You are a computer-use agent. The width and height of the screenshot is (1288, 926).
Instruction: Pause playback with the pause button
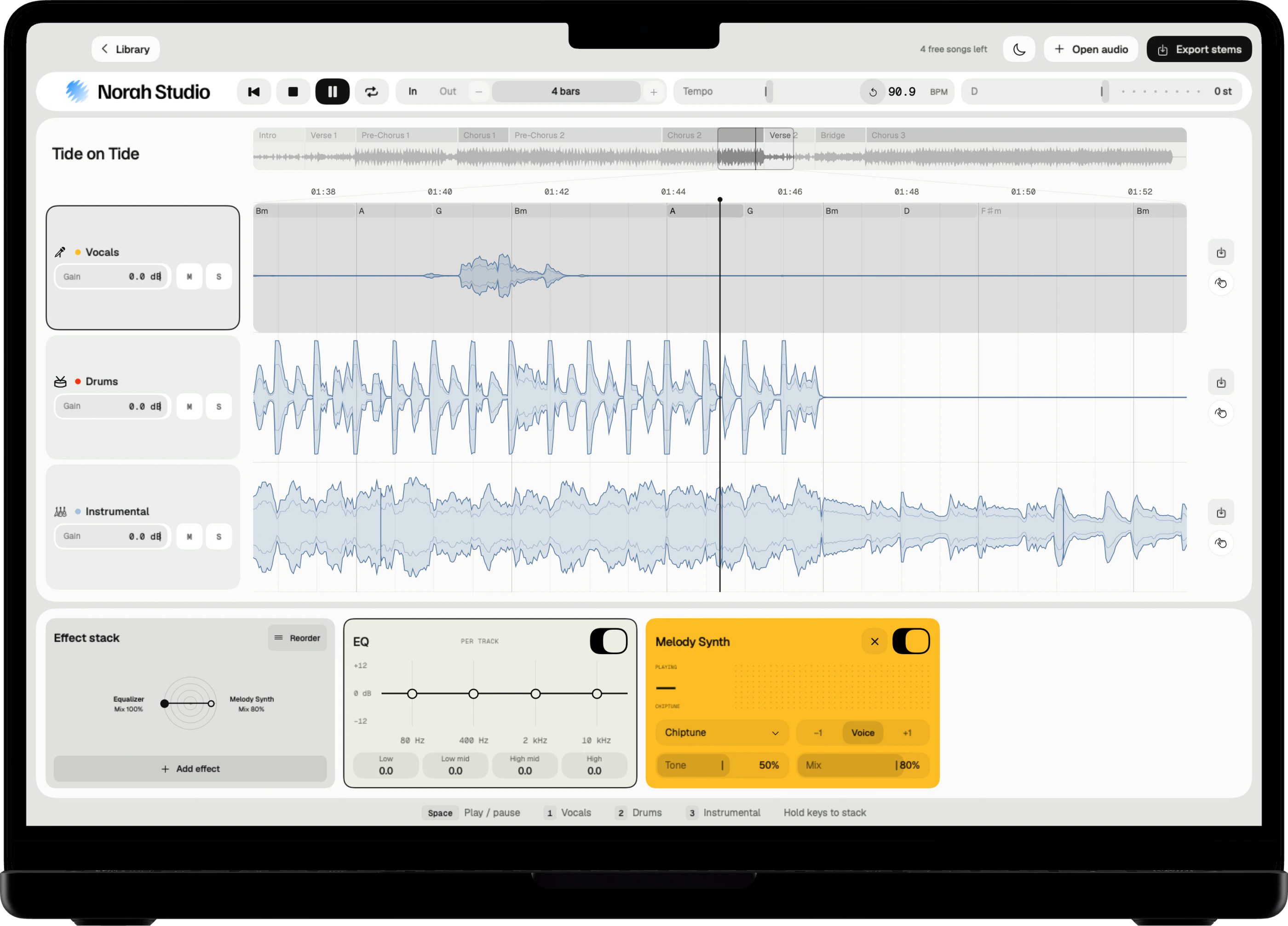[332, 92]
